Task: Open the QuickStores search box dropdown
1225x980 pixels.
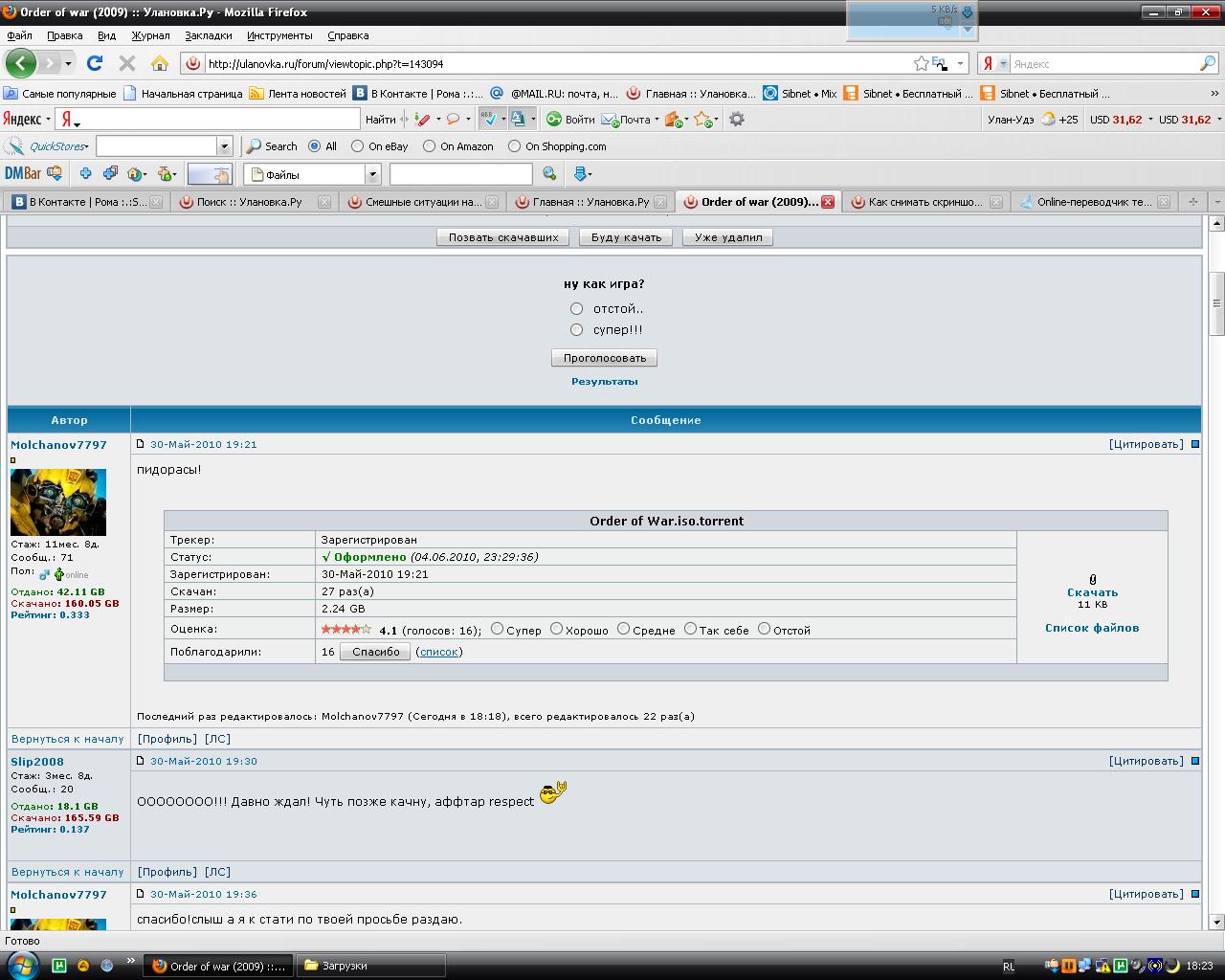Action: pyautogui.click(x=225, y=146)
